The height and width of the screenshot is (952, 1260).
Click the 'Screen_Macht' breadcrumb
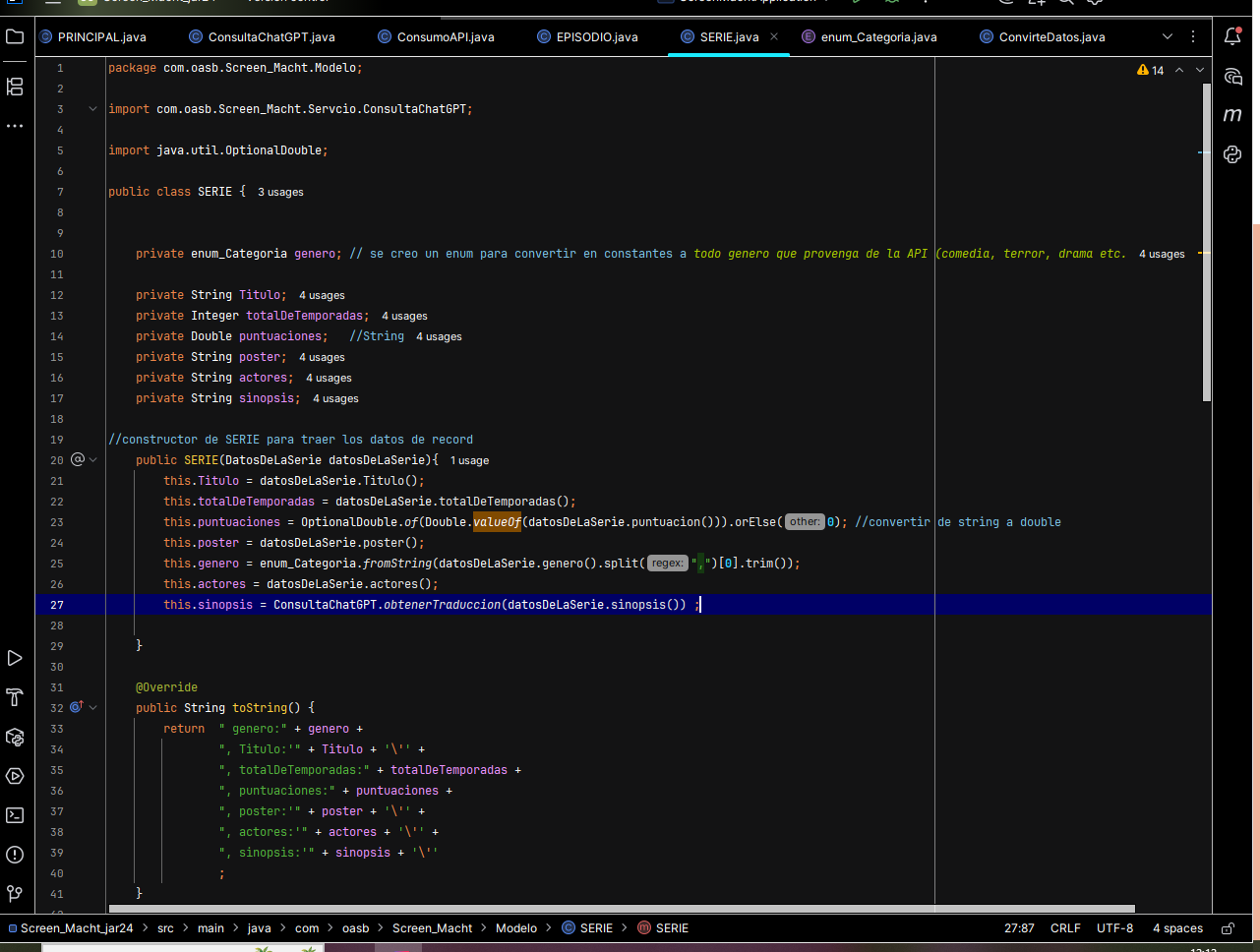(432, 928)
